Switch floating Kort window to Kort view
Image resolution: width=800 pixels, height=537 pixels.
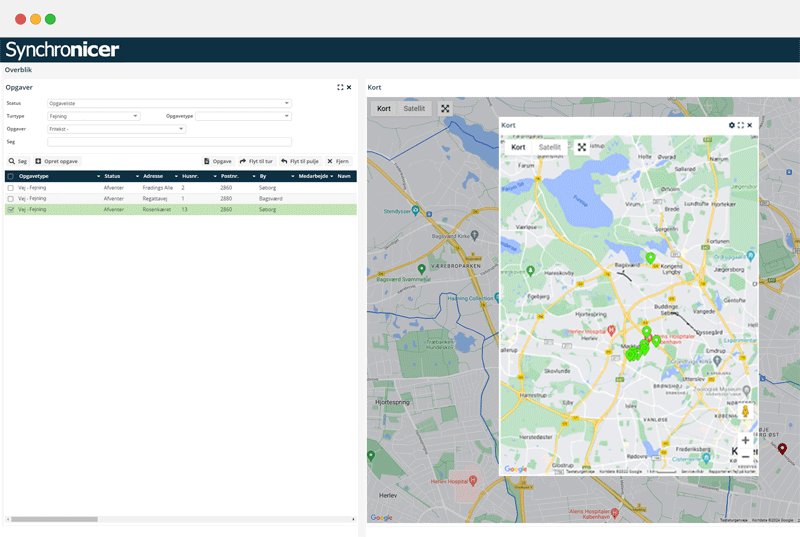pos(518,147)
